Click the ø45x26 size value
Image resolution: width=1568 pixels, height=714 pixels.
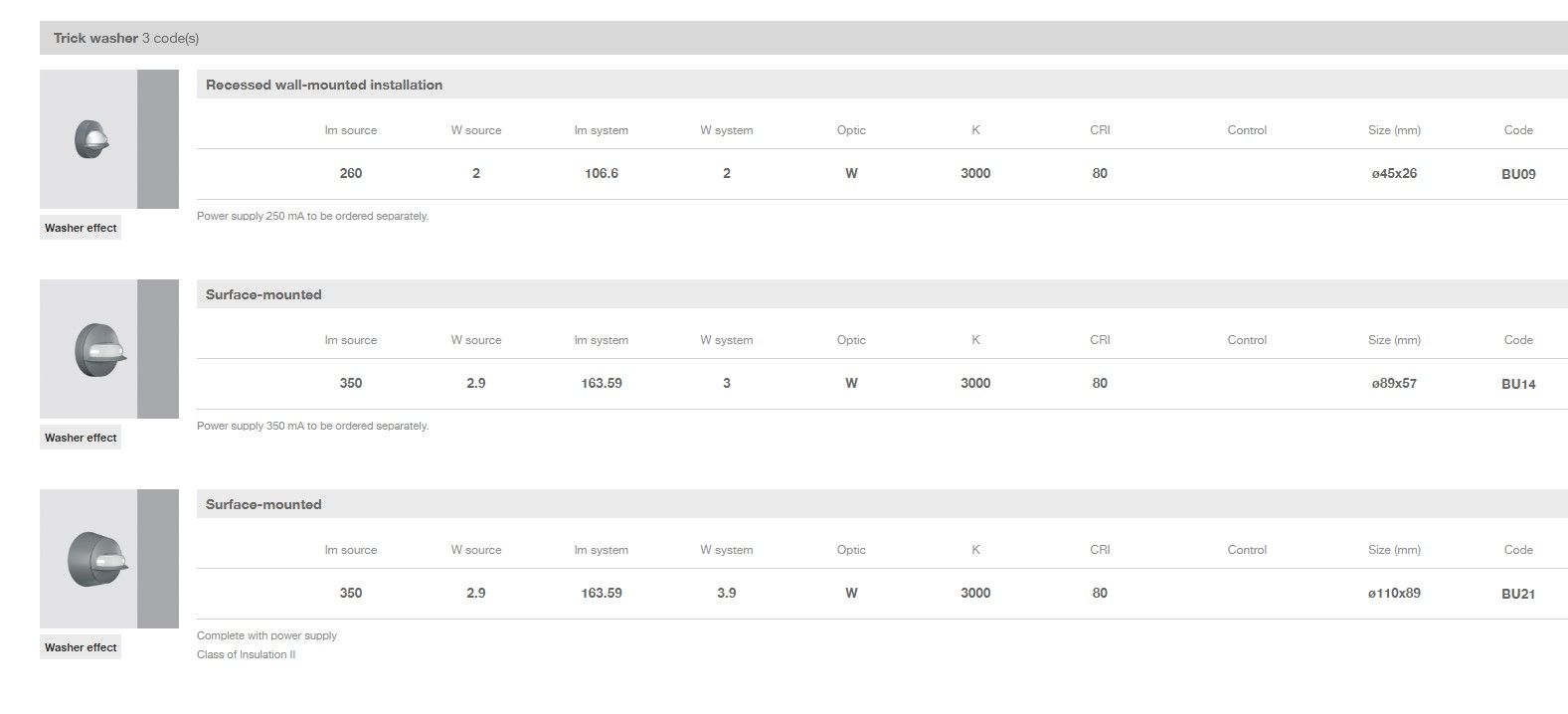(x=1394, y=173)
